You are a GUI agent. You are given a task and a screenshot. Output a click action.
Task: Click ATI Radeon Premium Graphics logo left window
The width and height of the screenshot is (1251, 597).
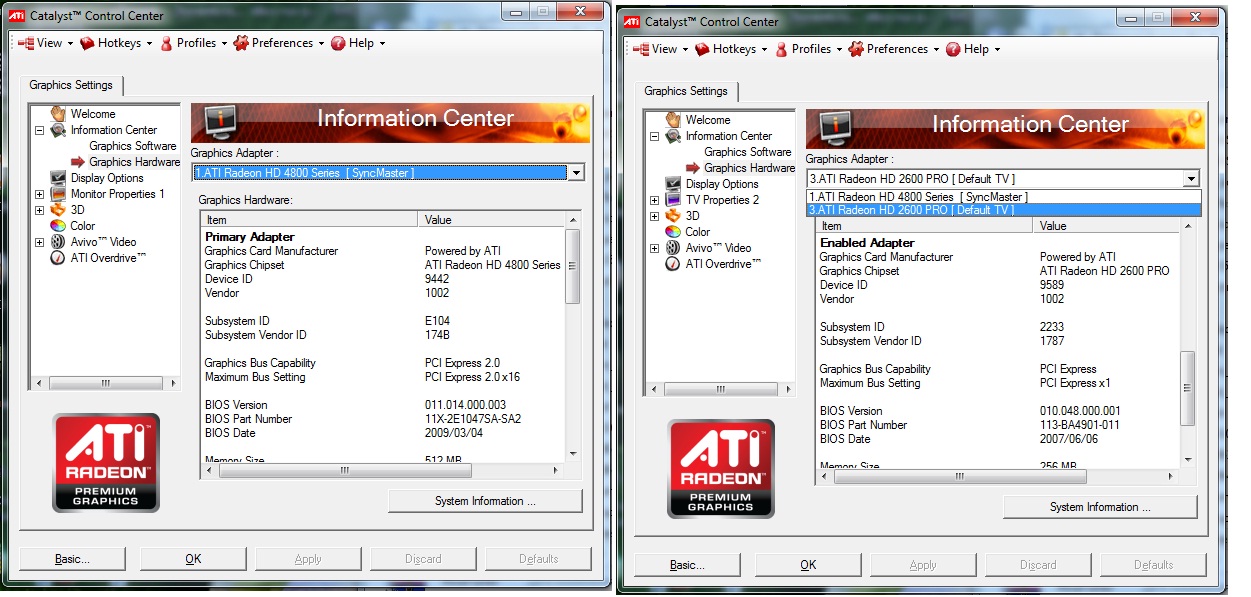(106, 463)
